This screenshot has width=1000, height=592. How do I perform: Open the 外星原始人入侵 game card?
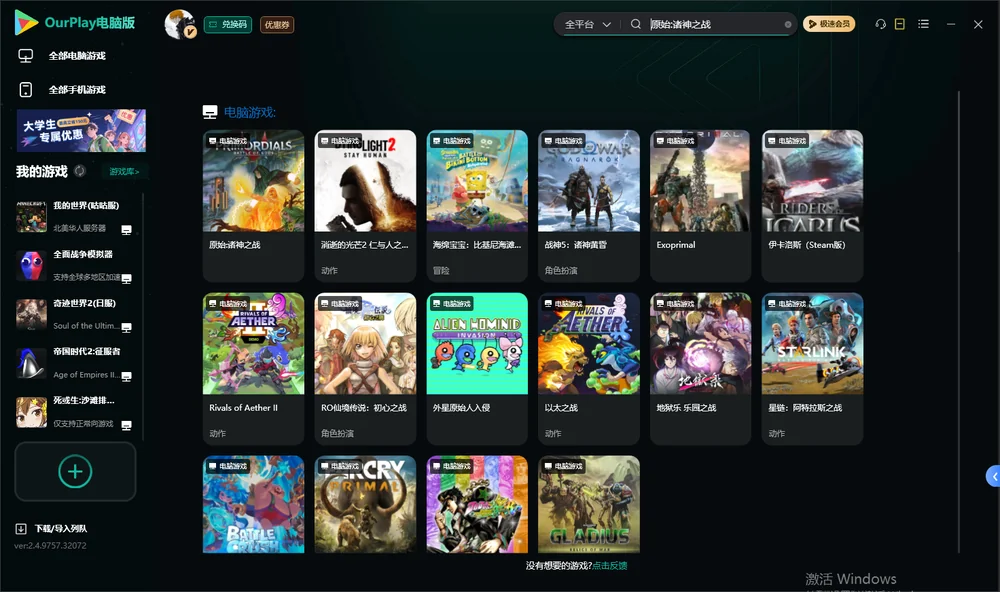477,369
